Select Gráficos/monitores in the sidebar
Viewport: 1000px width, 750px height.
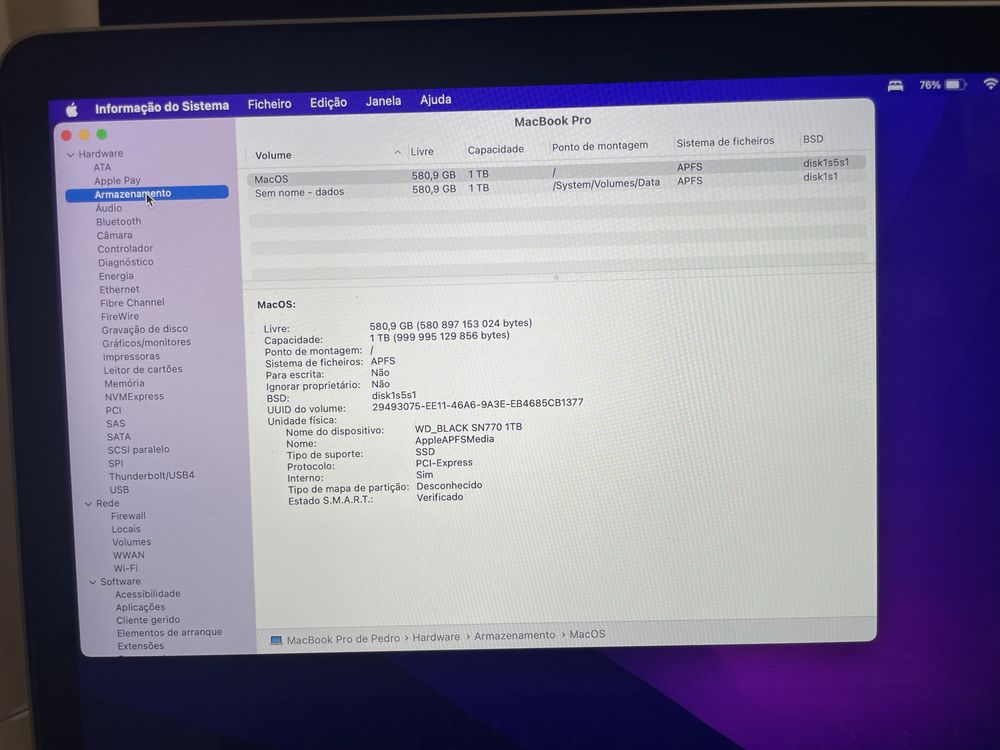[147, 342]
